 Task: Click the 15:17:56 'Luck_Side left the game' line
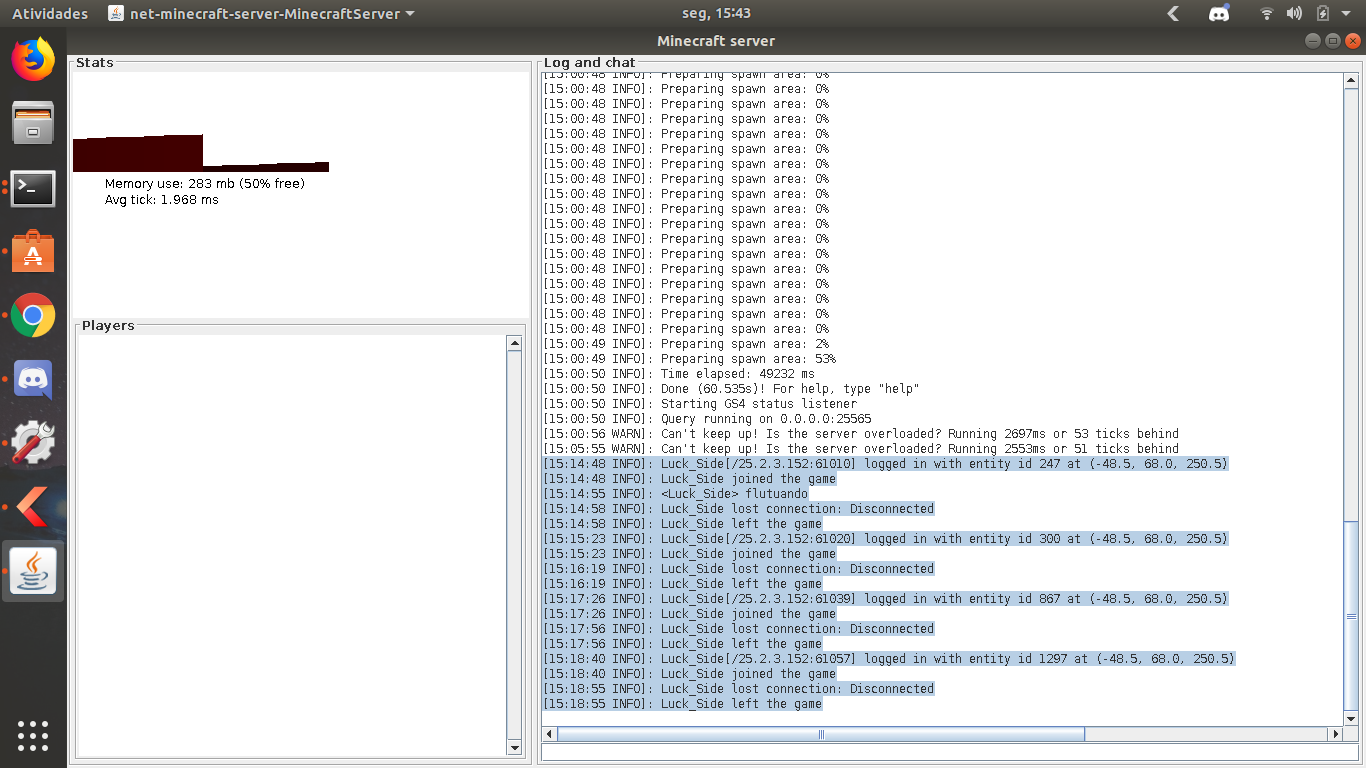(682, 644)
